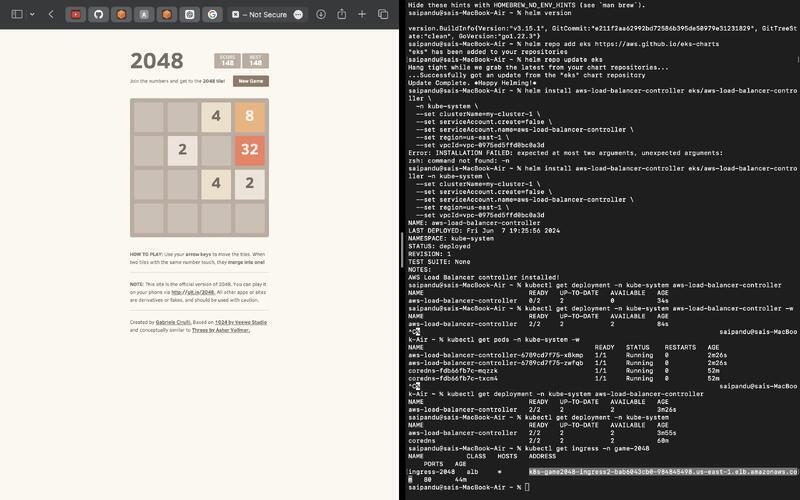Show downloads in Safari toolbar
Image resolution: width=800 pixels, height=500 pixels.
pyautogui.click(x=321, y=14)
